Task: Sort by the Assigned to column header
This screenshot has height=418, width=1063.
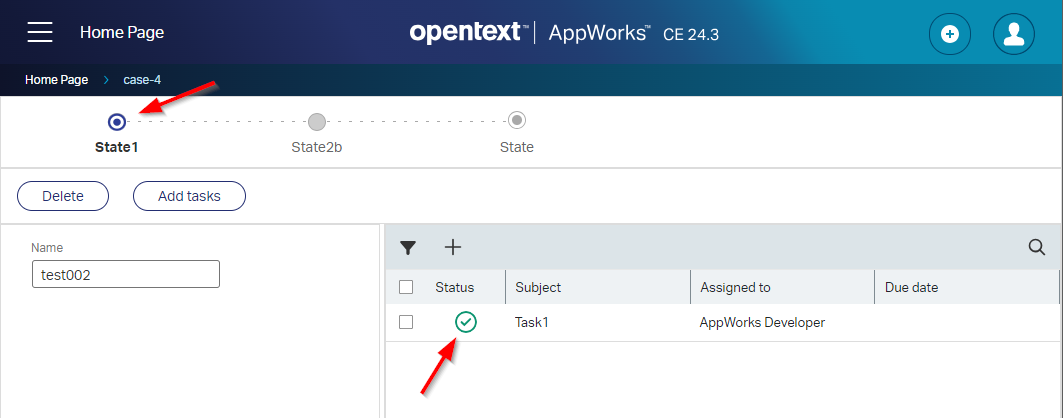Action: tap(735, 287)
